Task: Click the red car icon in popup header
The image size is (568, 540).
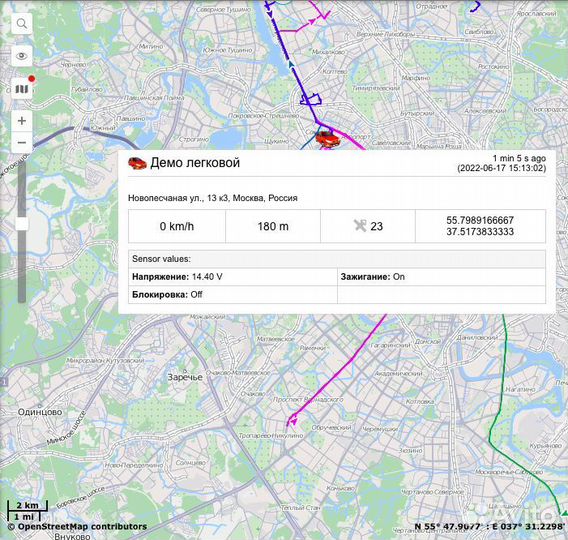Action: pyautogui.click(x=137, y=163)
